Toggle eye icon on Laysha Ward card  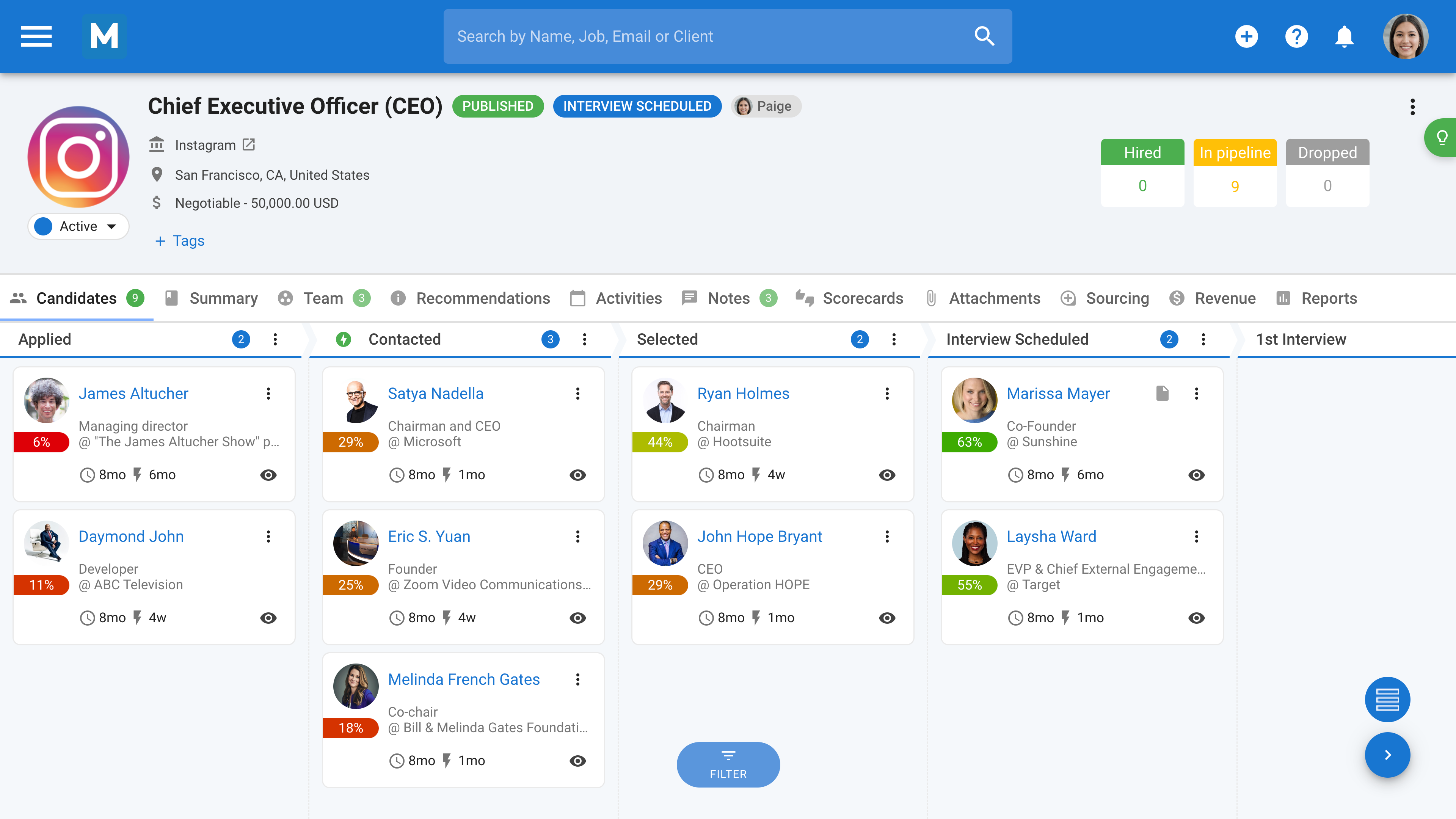(x=1196, y=618)
